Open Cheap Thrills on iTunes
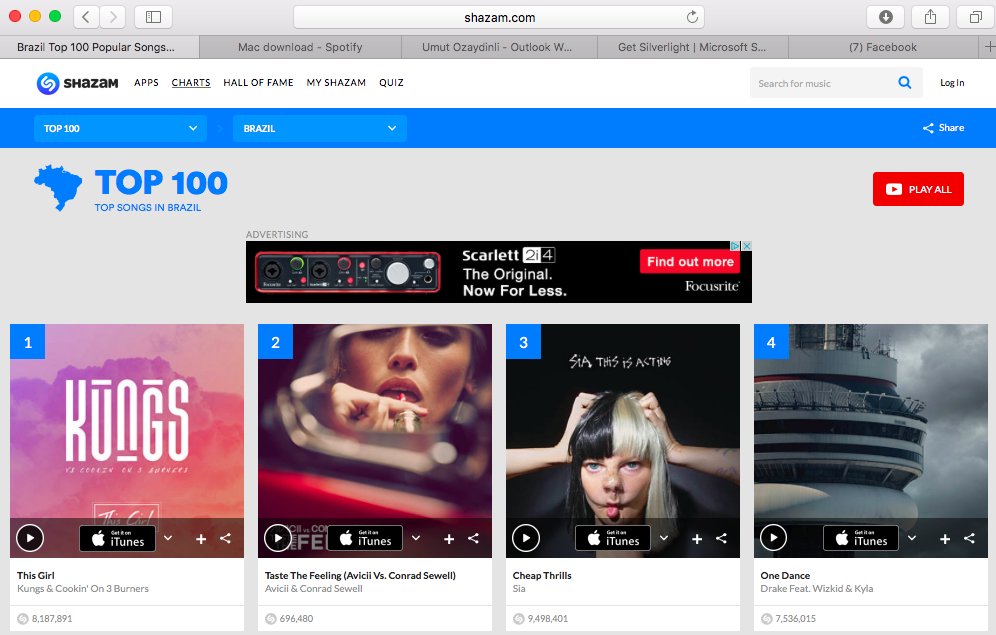The height and width of the screenshot is (635, 996). pyautogui.click(x=613, y=538)
